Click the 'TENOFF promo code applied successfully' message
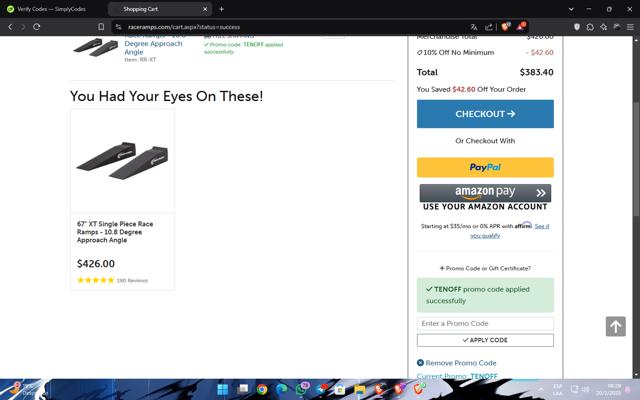Image resolution: width=640 pixels, height=400 pixels. pyautogui.click(x=485, y=295)
